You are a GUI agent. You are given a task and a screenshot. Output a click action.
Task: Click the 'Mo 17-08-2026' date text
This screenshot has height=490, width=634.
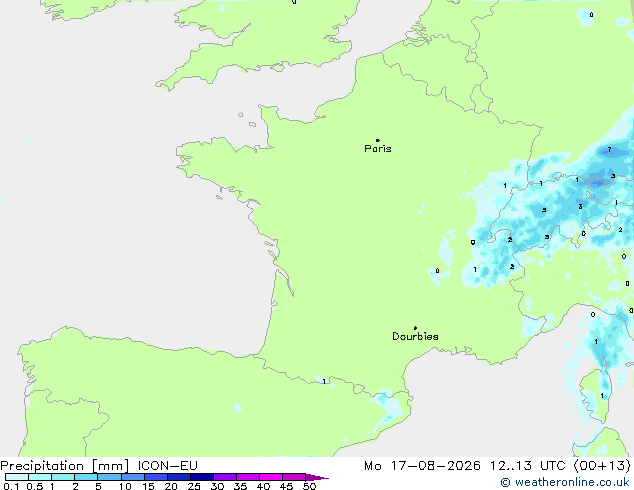pos(422,466)
